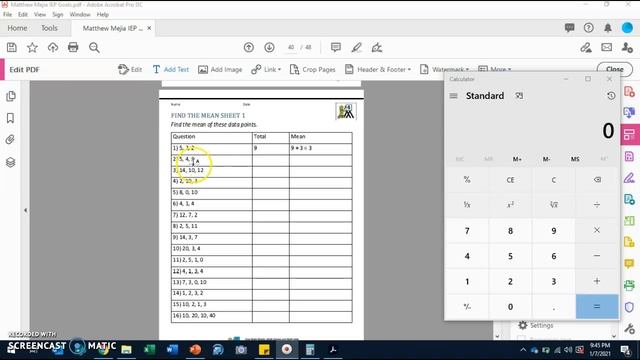This screenshot has width=640, height=360.
Task: Open the page thumbnails panel icon
Action: pyautogui.click(x=11, y=96)
